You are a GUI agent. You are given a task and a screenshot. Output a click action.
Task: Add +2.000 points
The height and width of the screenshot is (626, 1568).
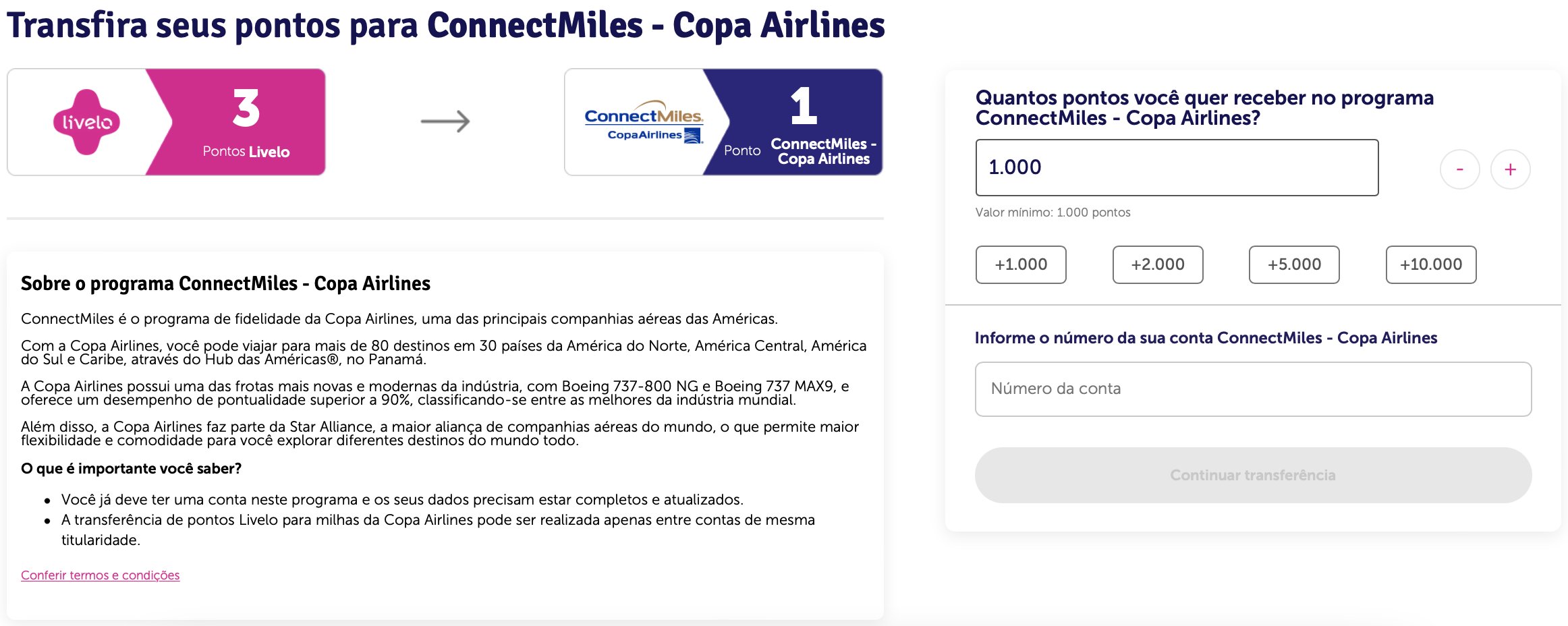pyautogui.click(x=1158, y=264)
